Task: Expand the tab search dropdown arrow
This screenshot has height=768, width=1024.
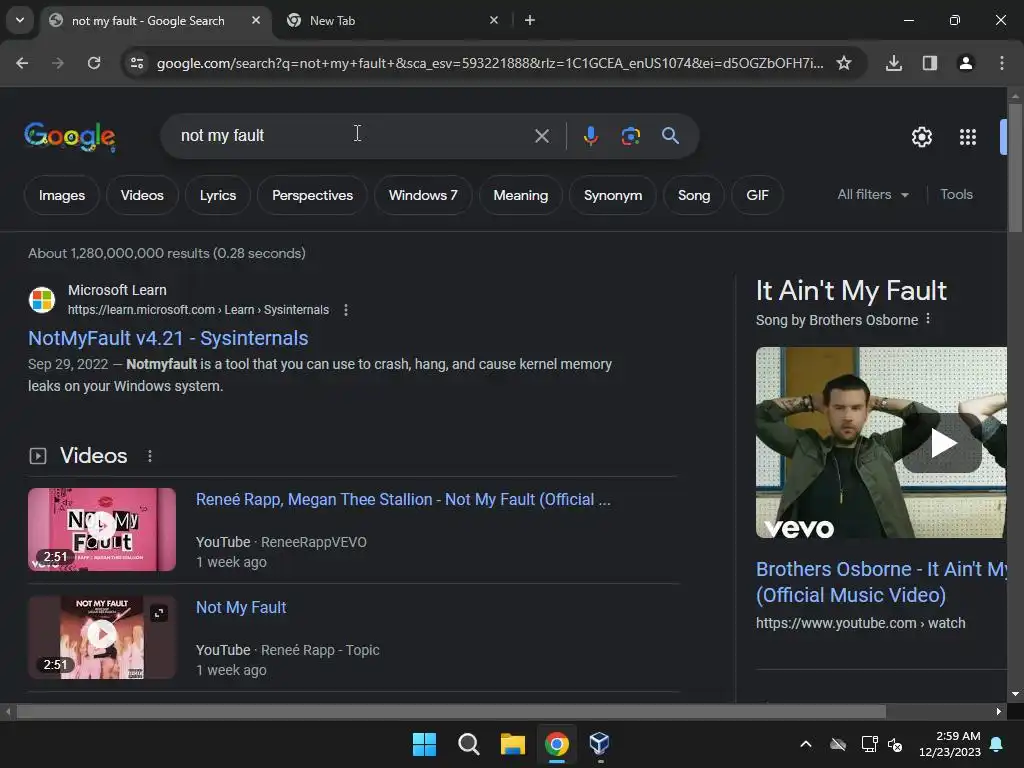Action: point(20,20)
